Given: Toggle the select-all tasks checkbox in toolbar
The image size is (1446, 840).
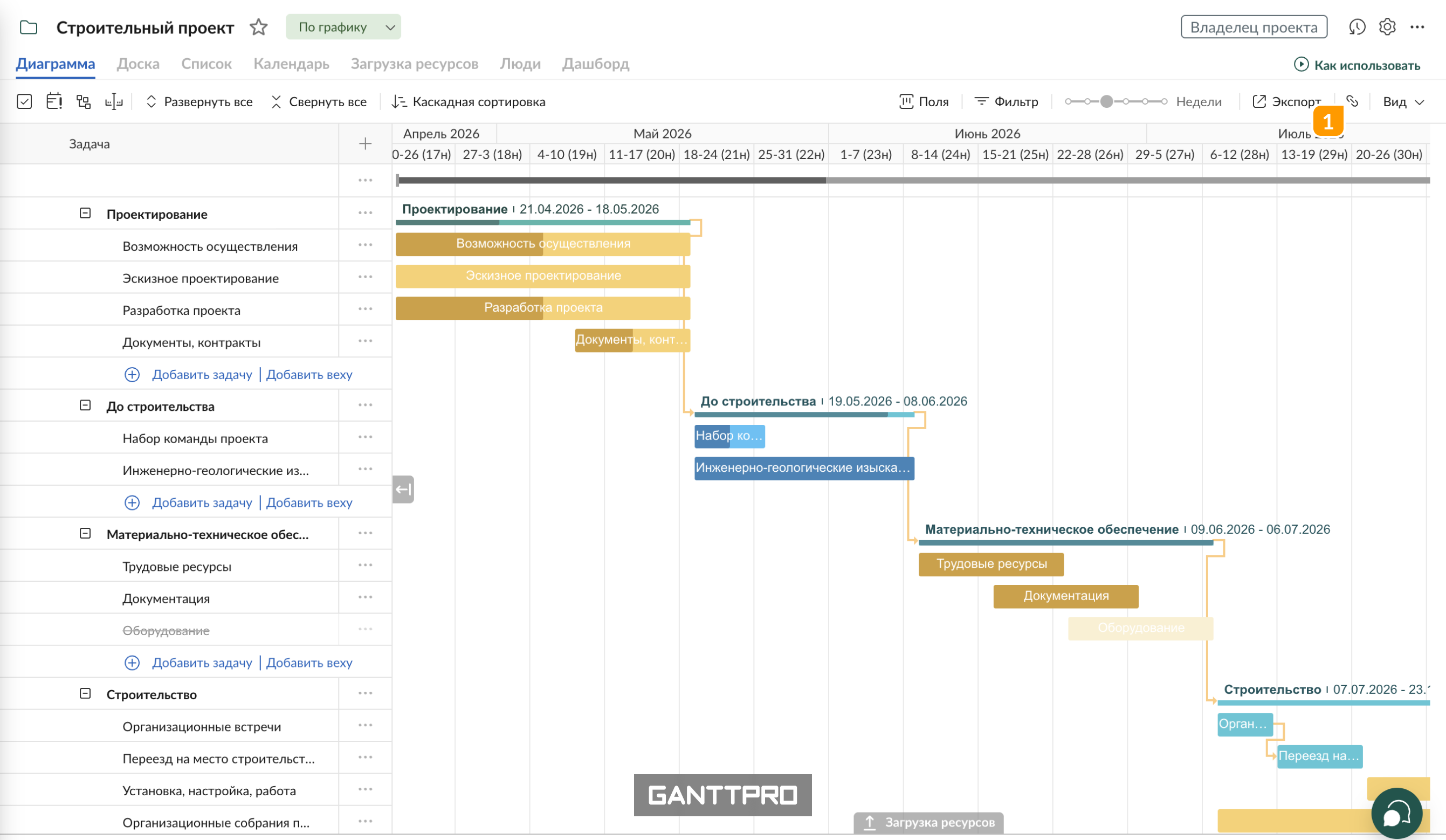Looking at the screenshot, I should coord(24,101).
